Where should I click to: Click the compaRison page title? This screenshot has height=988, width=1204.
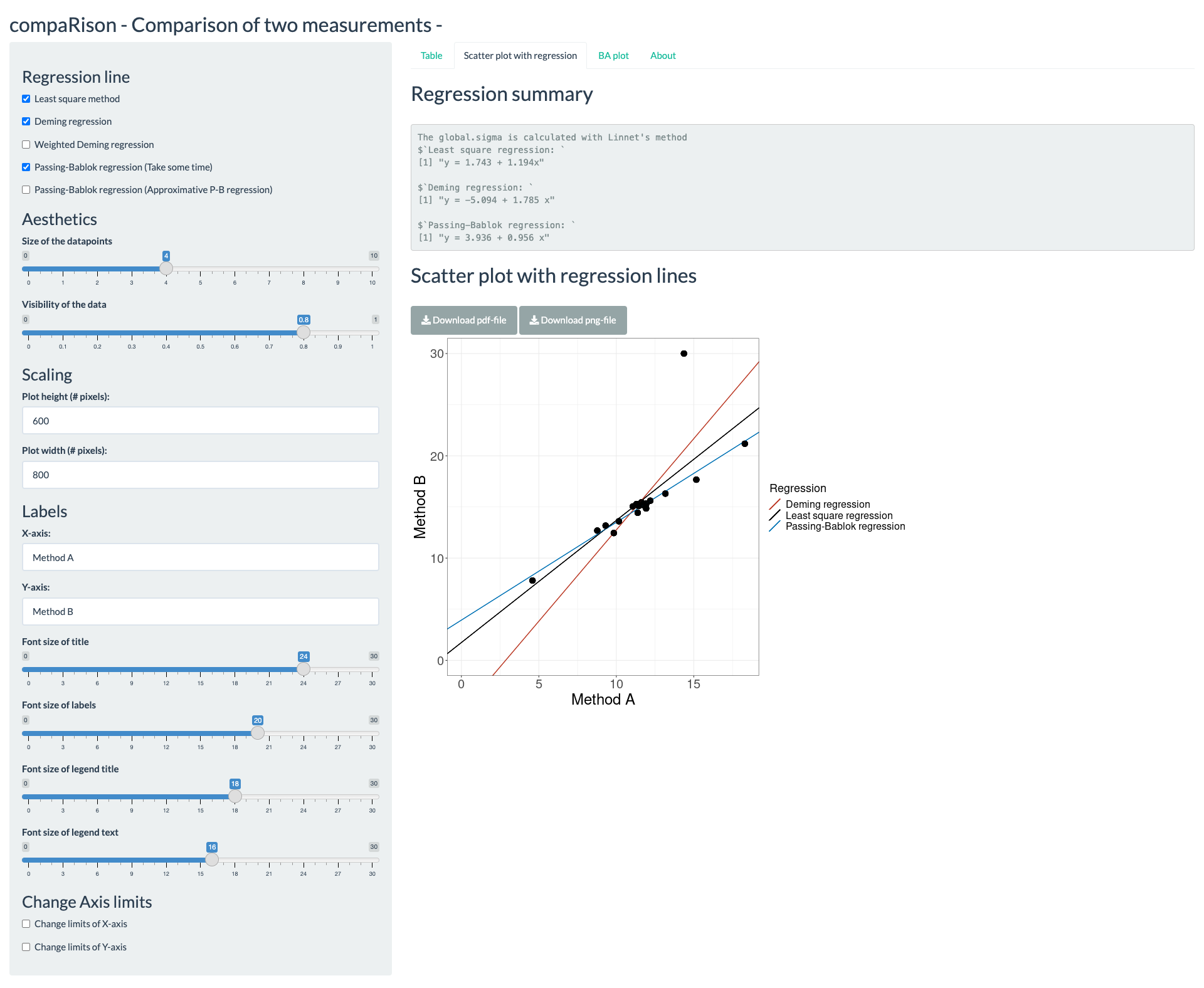[x=226, y=25]
